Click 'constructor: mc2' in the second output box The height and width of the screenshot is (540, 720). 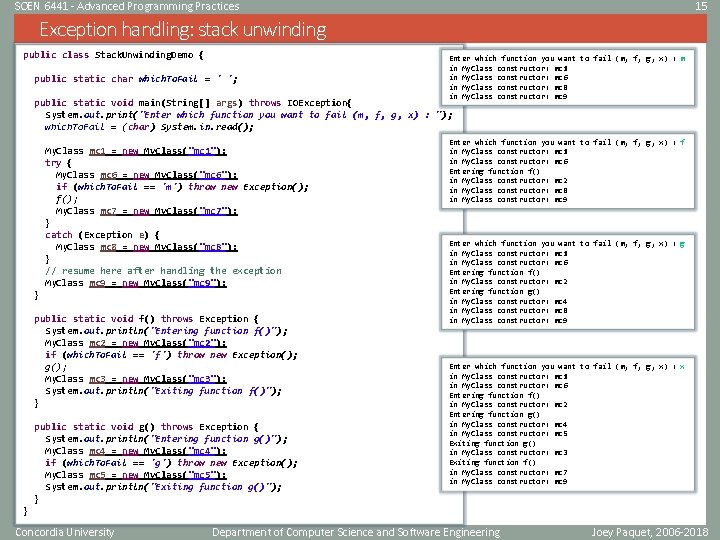(x=533, y=181)
